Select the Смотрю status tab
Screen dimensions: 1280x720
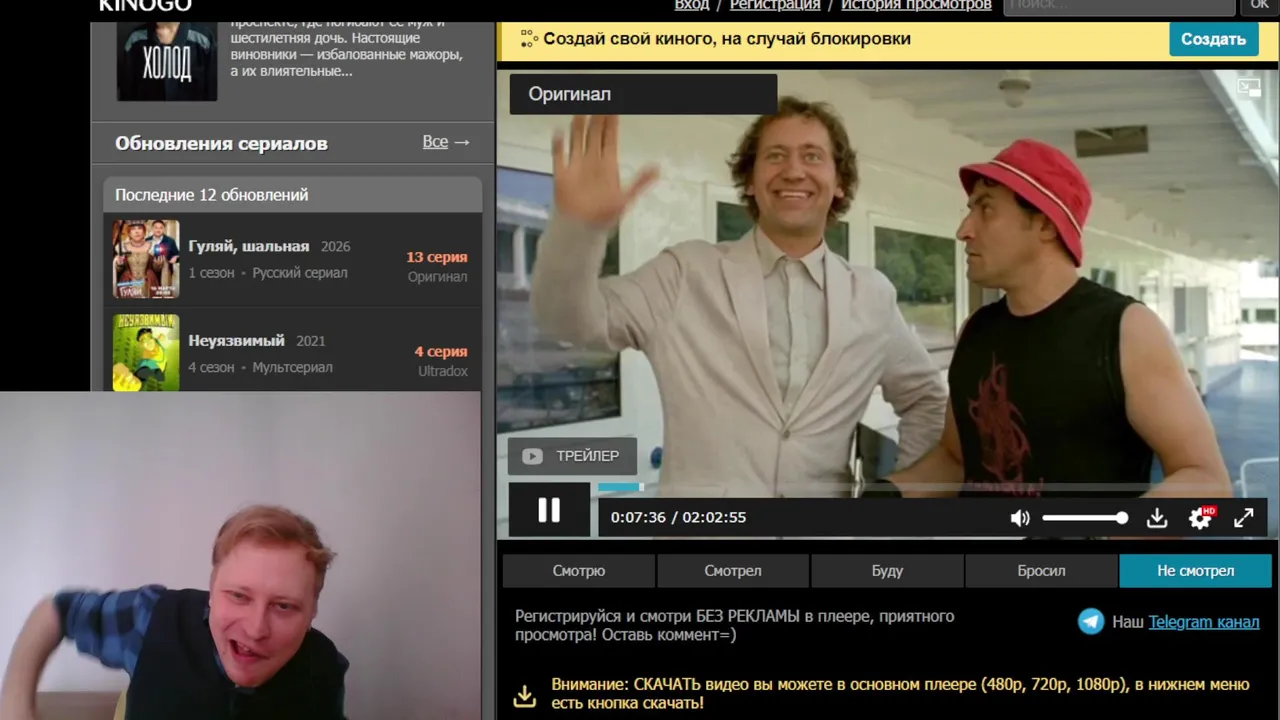click(579, 571)
